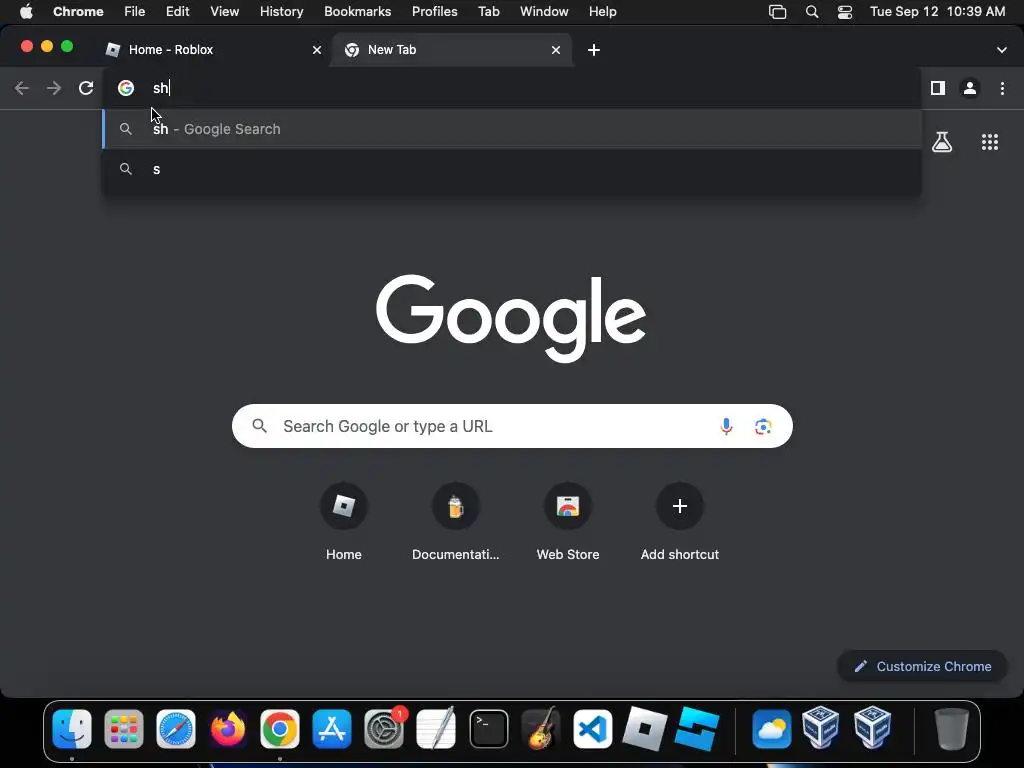Image resolution: width=1024 pixels, height=768 pixels.
Task: Open the Documentation shortcut
Action: pos(456,522)
